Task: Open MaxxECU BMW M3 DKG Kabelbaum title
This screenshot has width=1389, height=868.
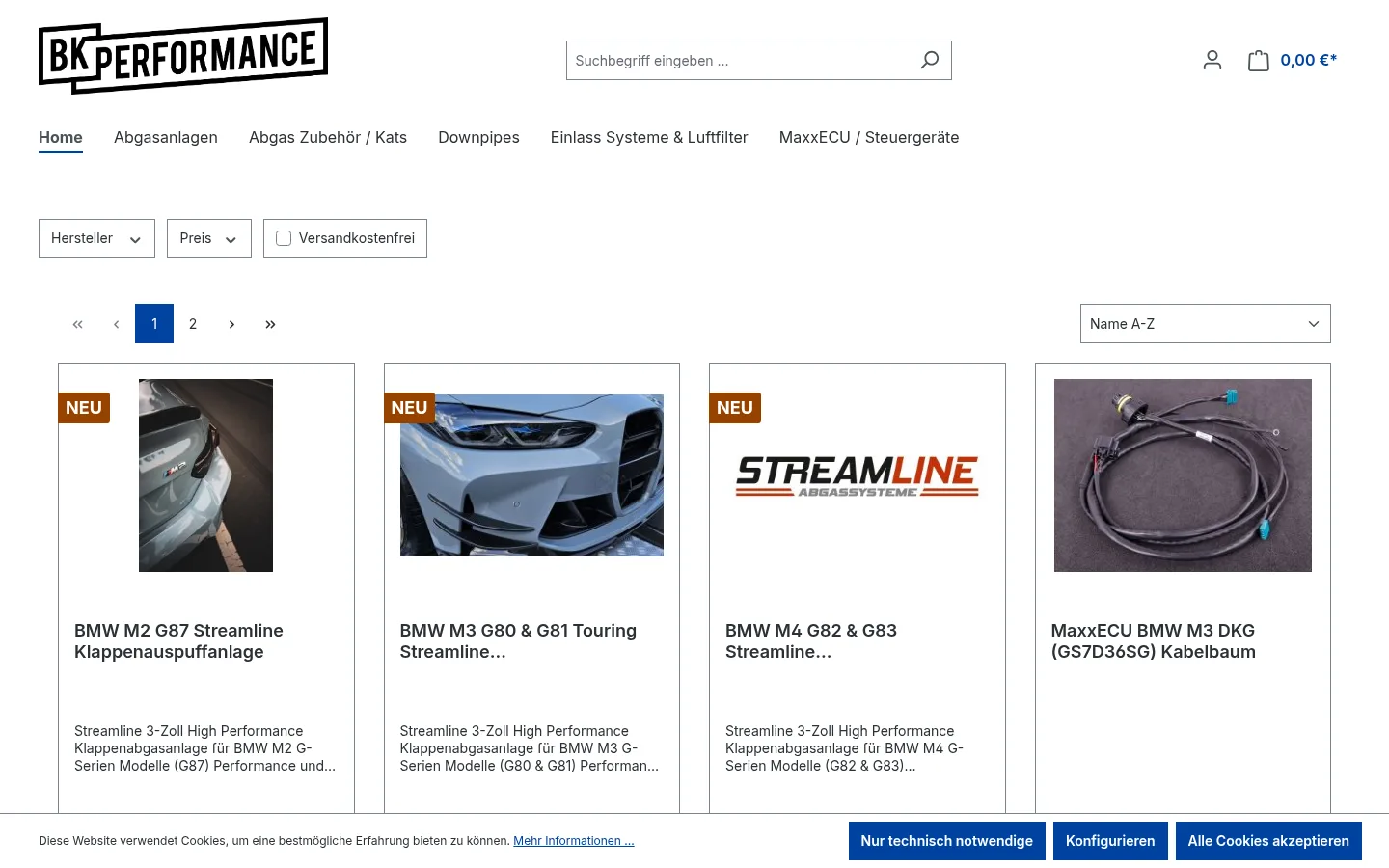Action: (x=1153, y=641)
